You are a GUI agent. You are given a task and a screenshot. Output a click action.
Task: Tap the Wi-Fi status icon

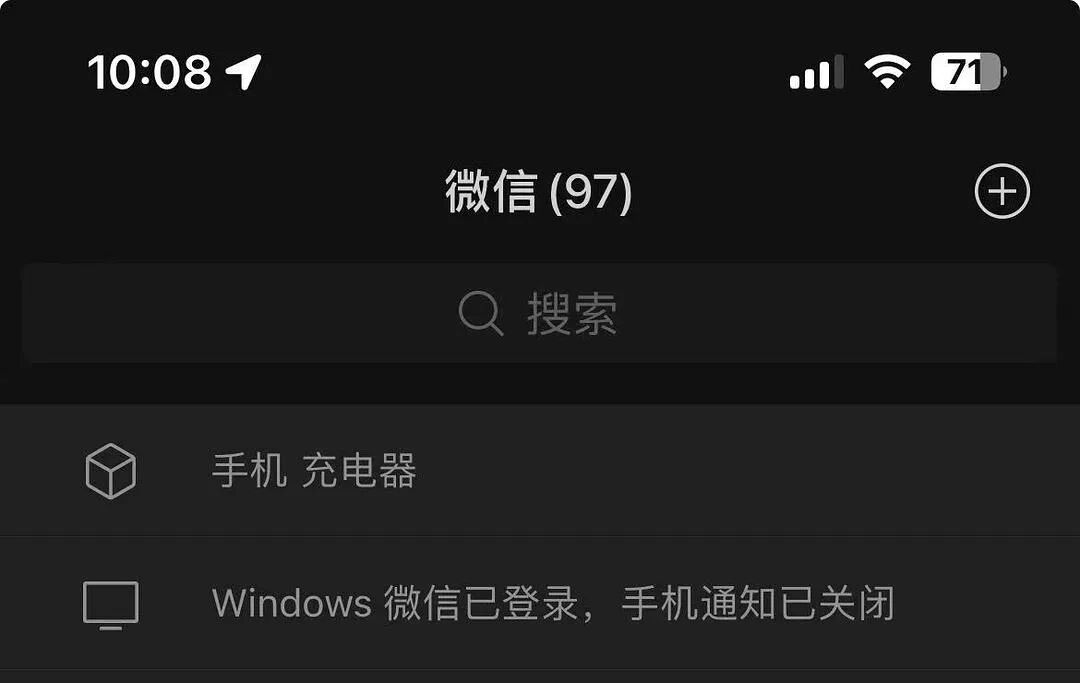887,71
